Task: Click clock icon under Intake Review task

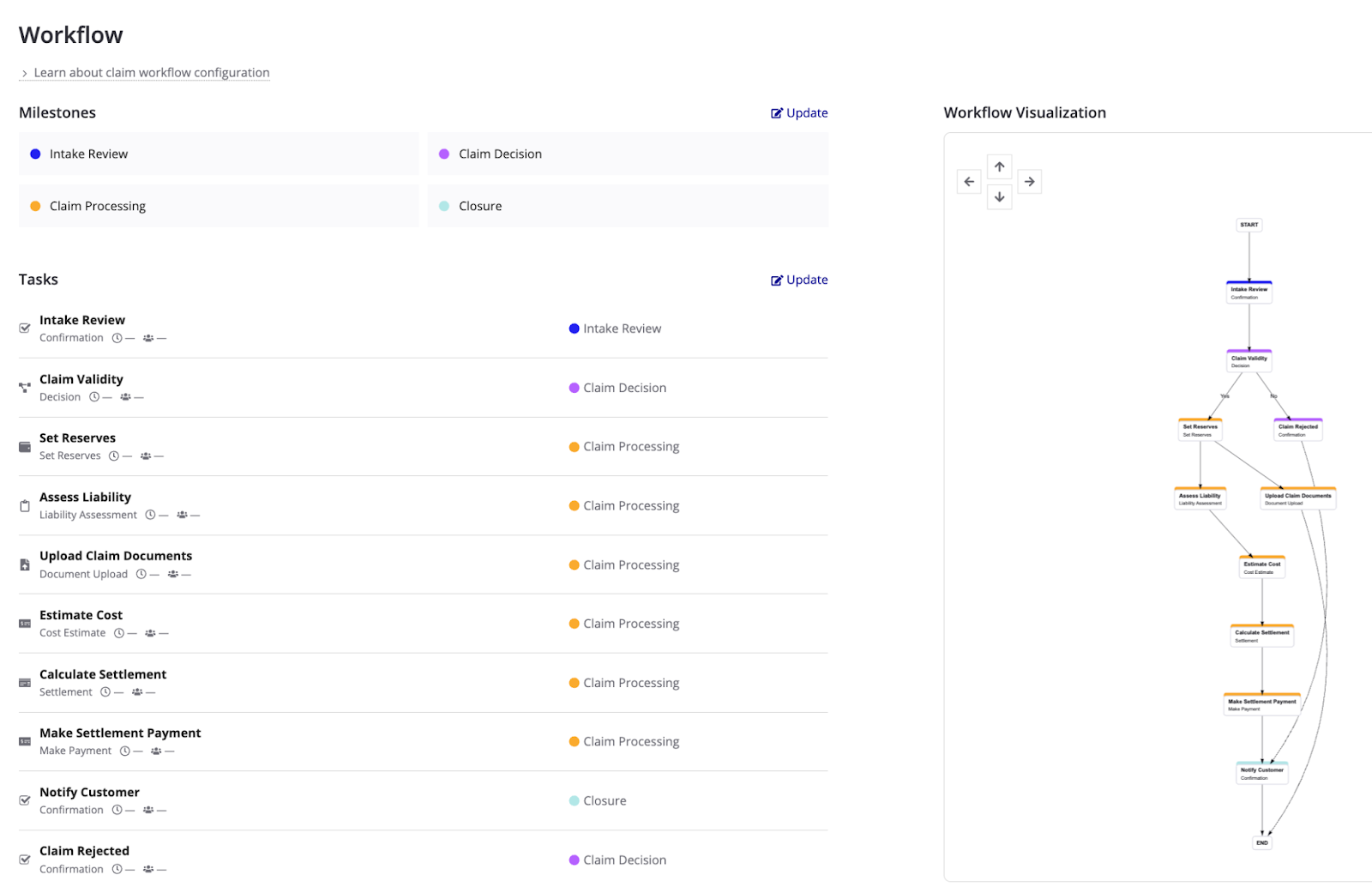Action: 117,338
